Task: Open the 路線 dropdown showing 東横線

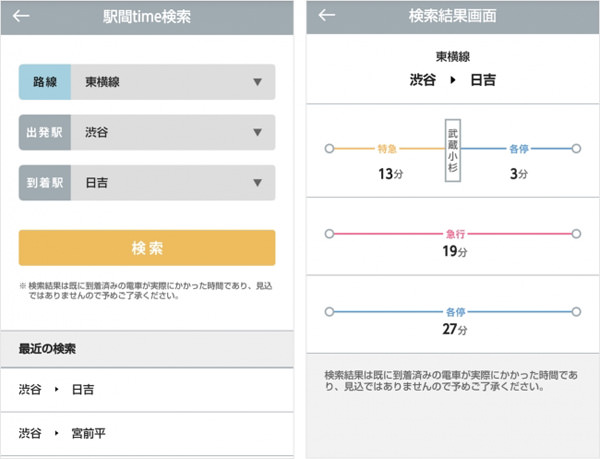Action: point(172,82)
